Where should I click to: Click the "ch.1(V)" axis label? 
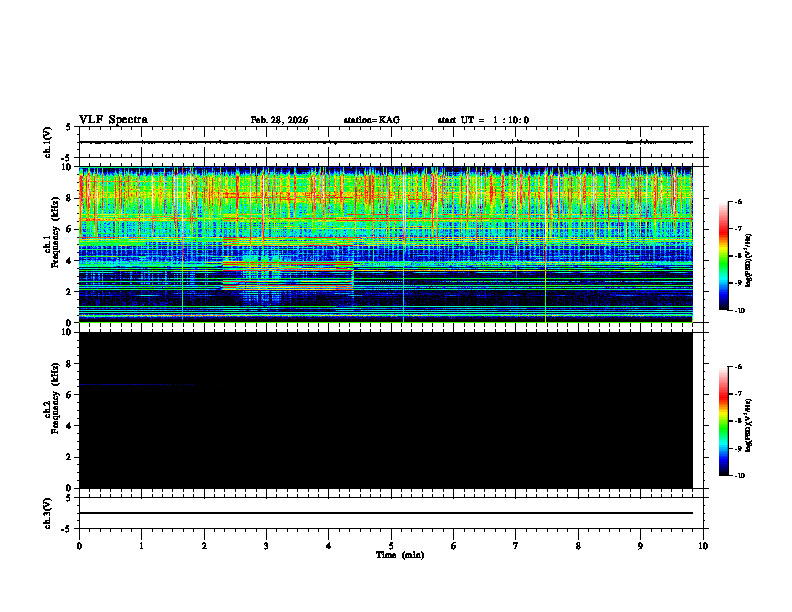(48, 142)
